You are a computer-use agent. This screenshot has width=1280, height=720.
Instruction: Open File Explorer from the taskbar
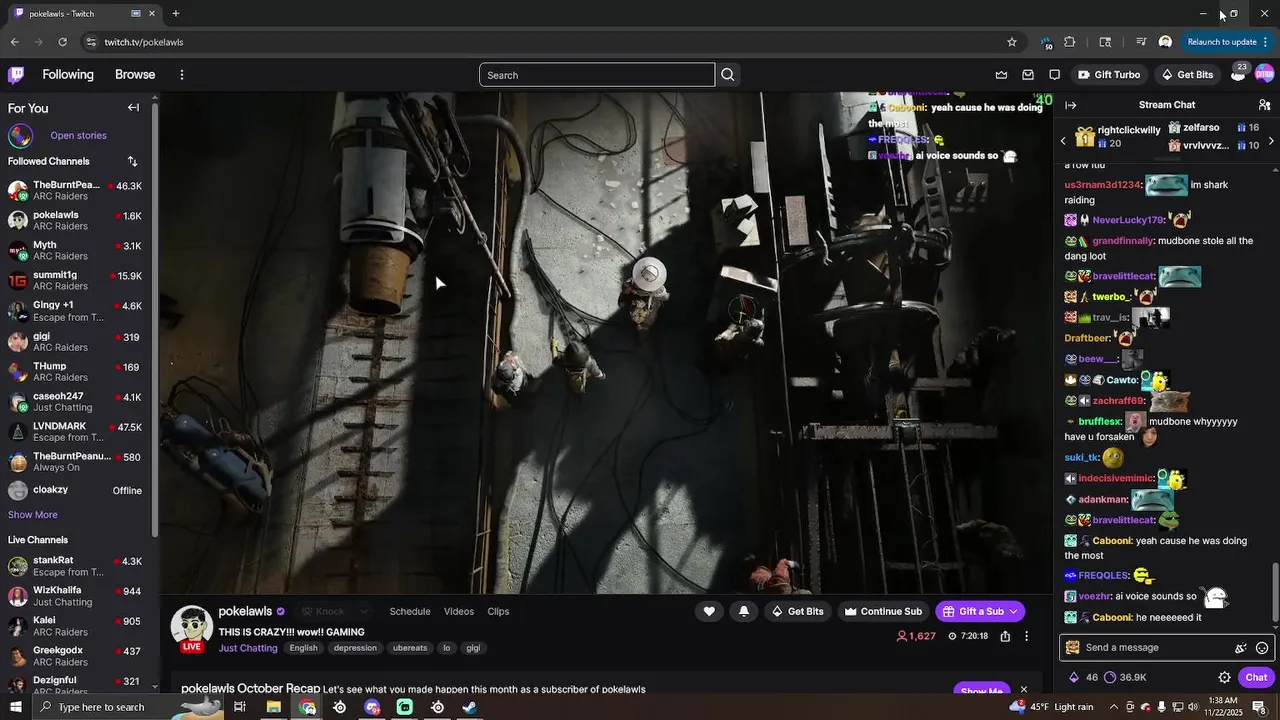(273, 707)
